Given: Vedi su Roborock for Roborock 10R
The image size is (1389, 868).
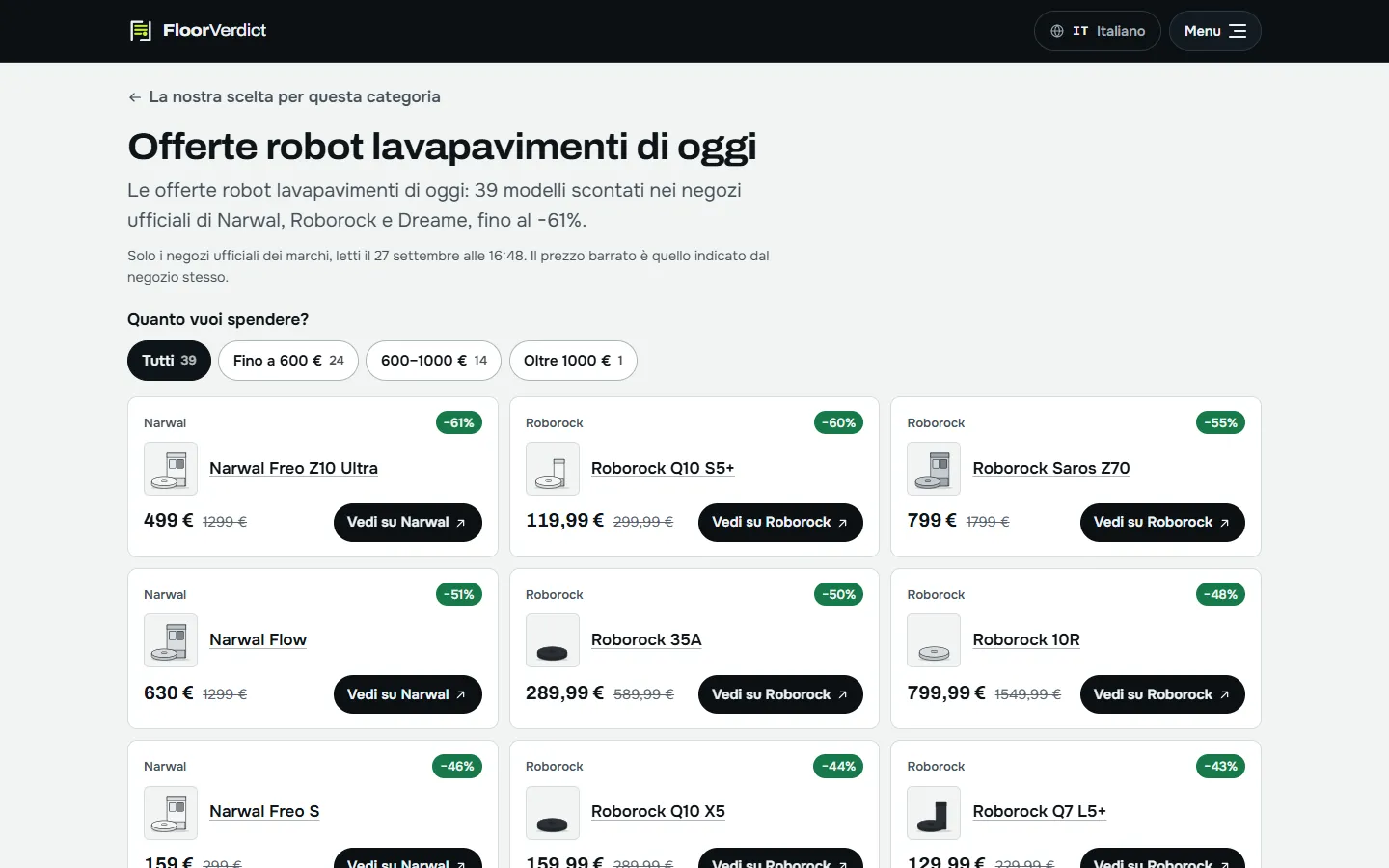Looking at the screenshot, I should (x=1162, y=694).
